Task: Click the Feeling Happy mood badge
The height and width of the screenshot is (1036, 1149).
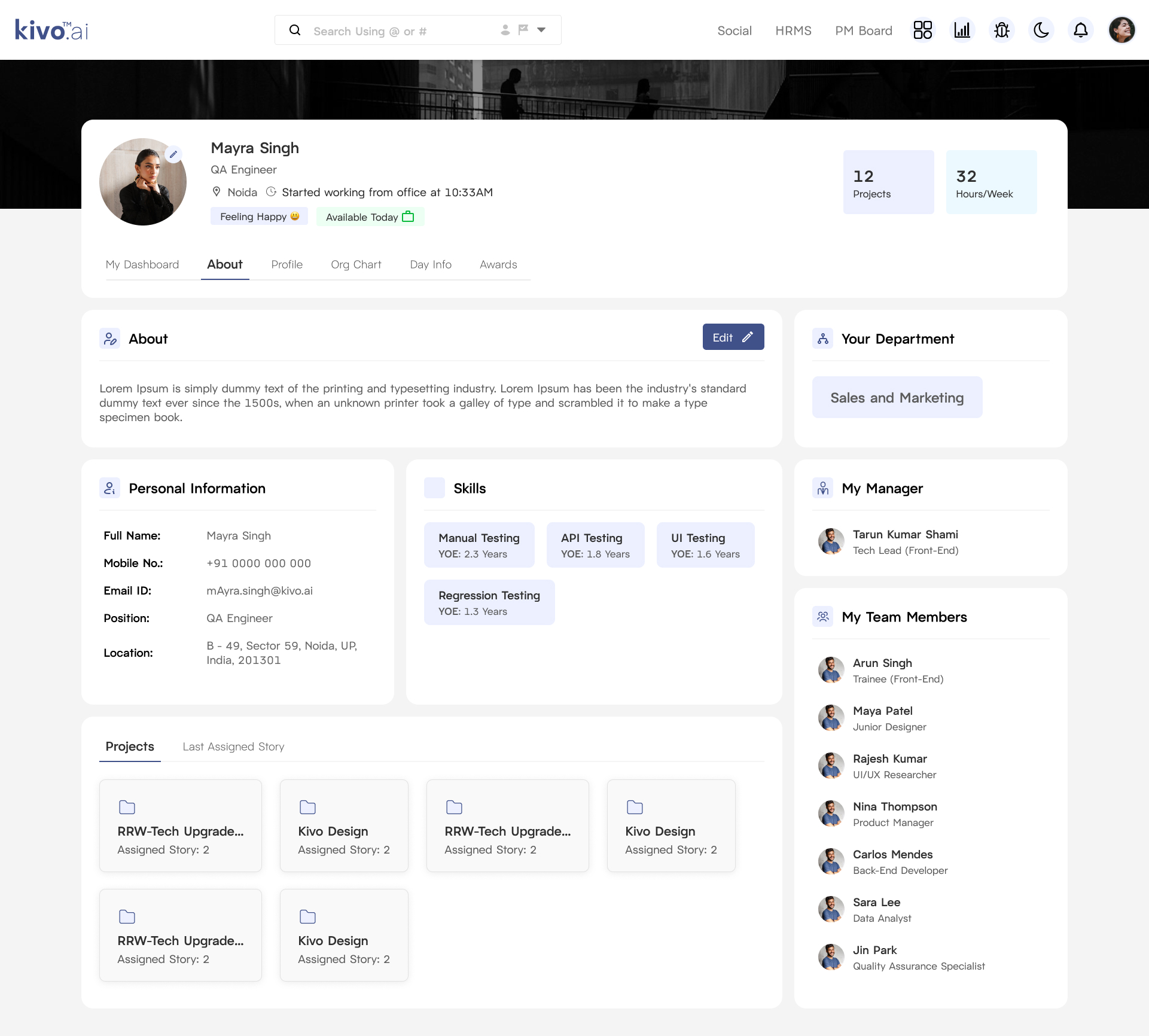Action: tap(259, 216)
